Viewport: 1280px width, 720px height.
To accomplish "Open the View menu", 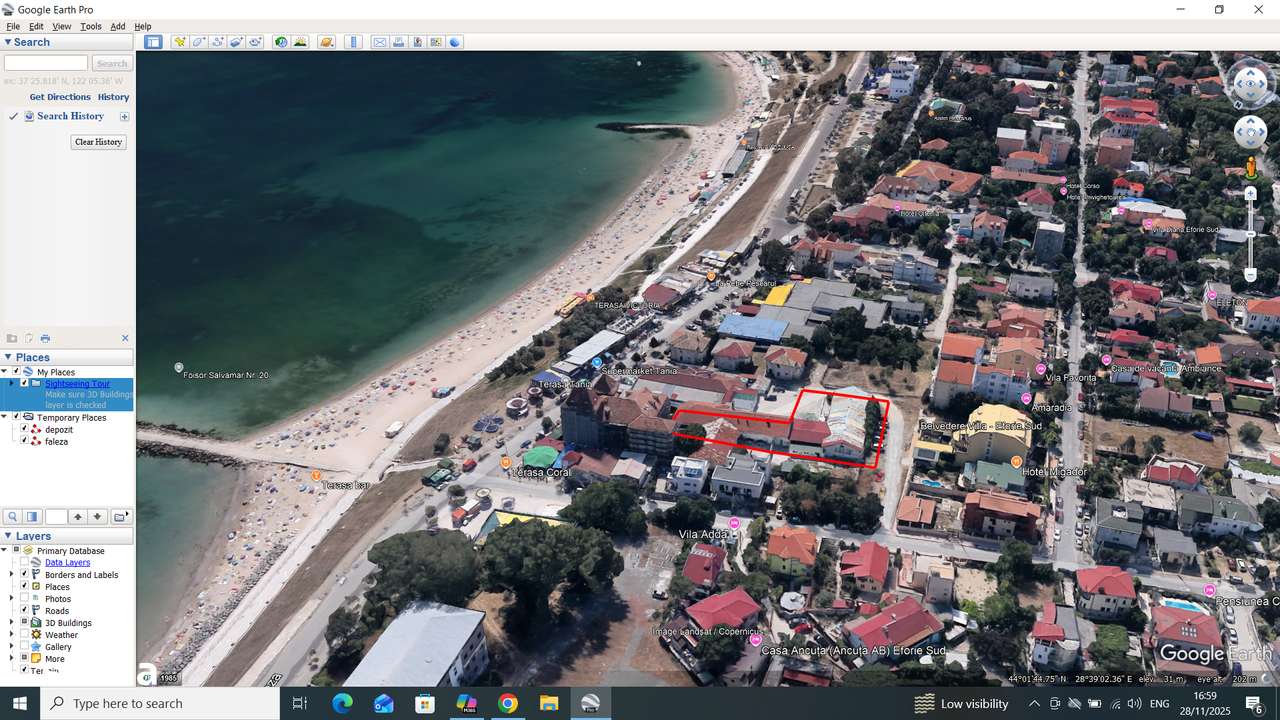I will 61,26.
